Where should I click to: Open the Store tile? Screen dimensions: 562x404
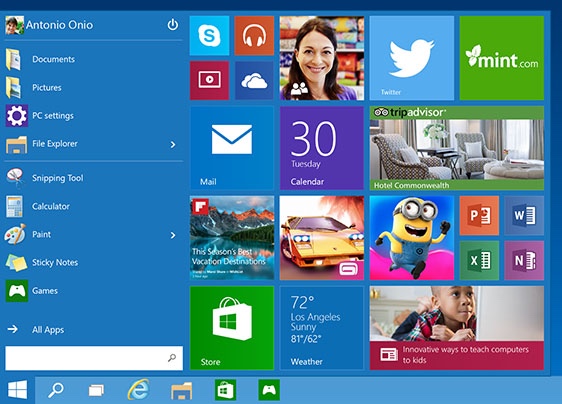pos(232,328)
